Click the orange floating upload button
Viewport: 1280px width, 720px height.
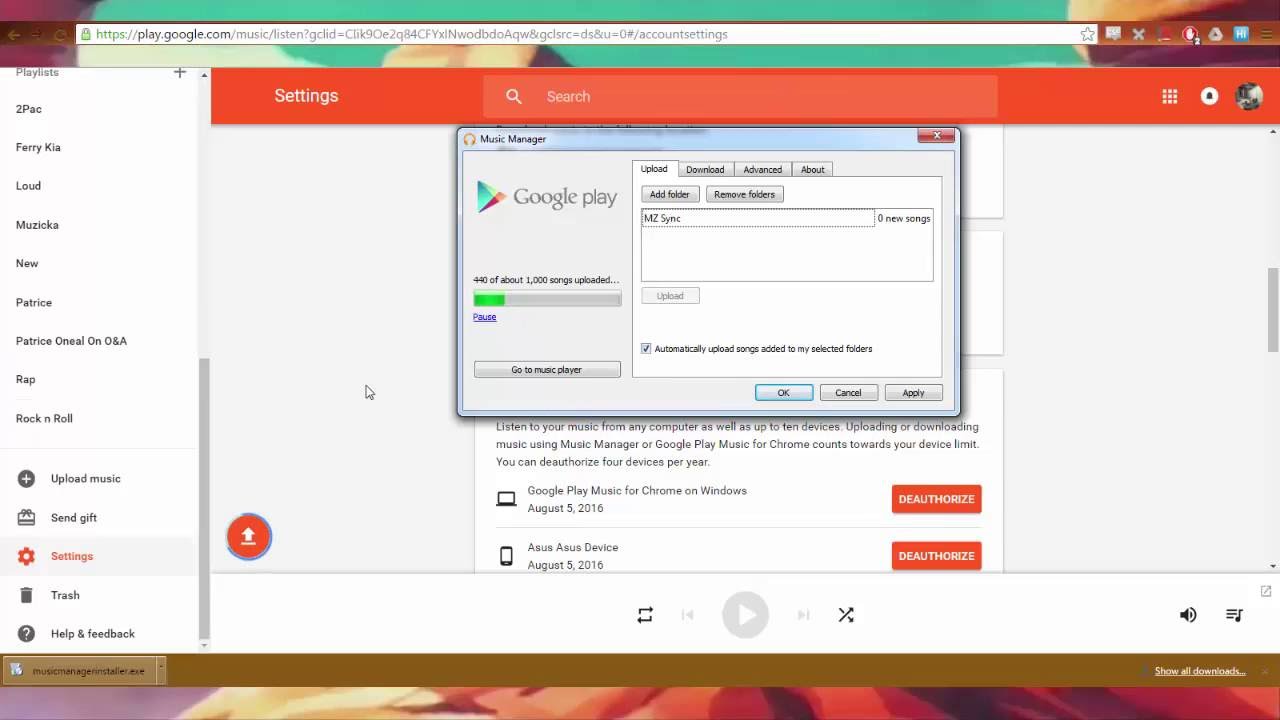coord(249,537)
